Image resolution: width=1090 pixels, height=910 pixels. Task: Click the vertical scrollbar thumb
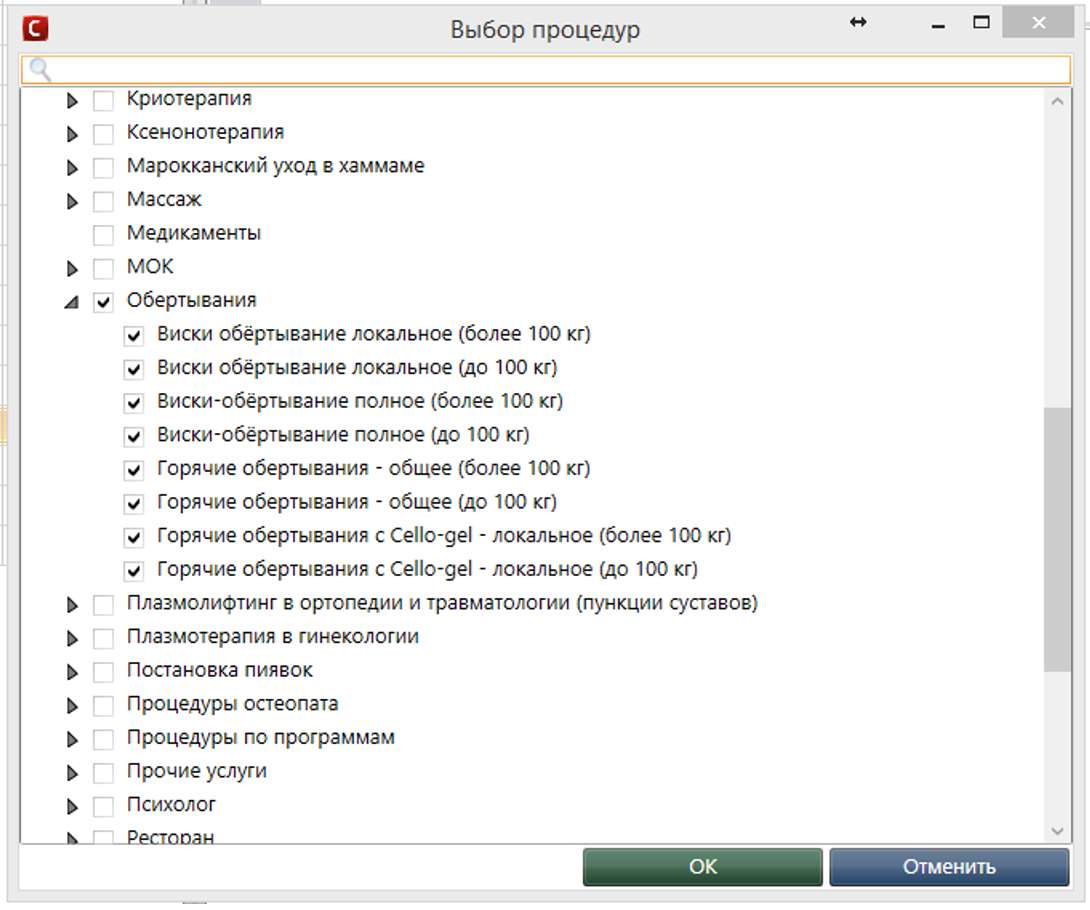[1057, 538]
